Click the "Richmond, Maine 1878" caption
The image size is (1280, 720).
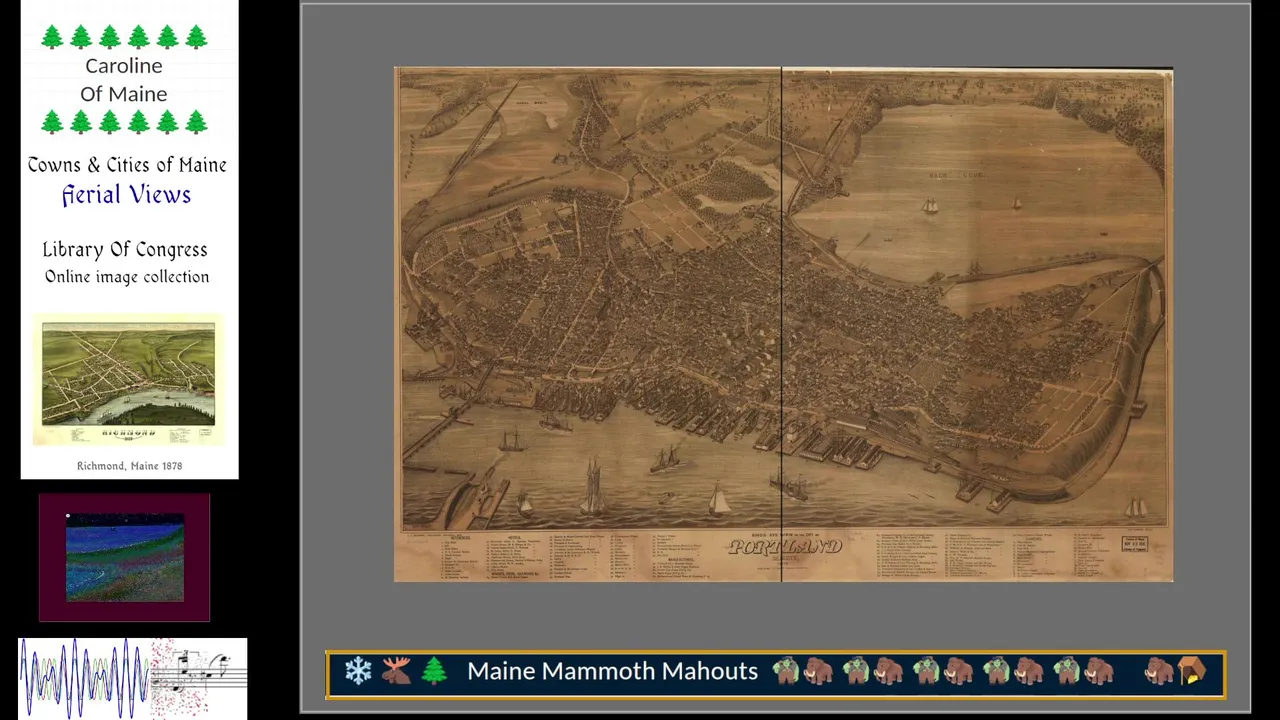[x=129, y=466]
